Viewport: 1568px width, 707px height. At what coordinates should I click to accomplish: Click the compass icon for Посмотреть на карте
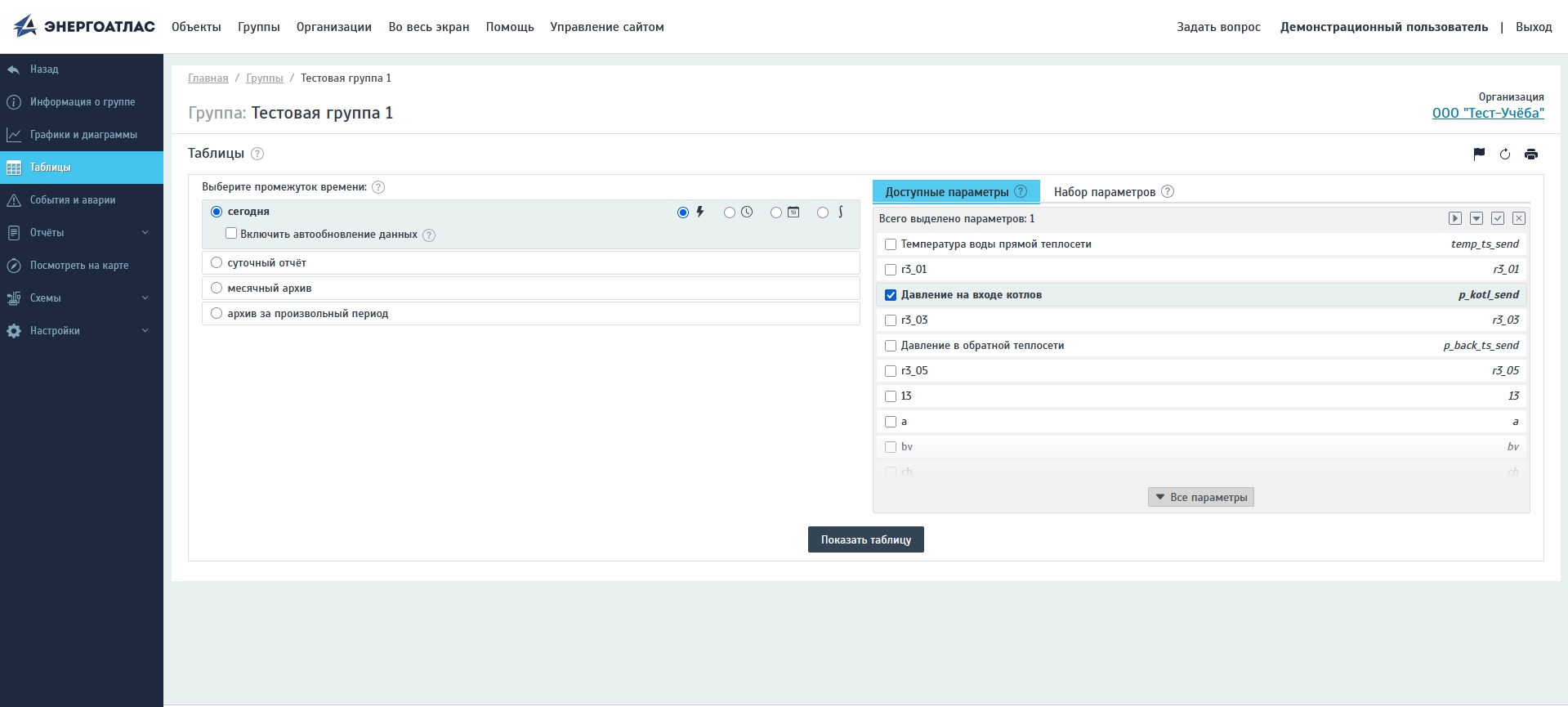click(14, 266)
